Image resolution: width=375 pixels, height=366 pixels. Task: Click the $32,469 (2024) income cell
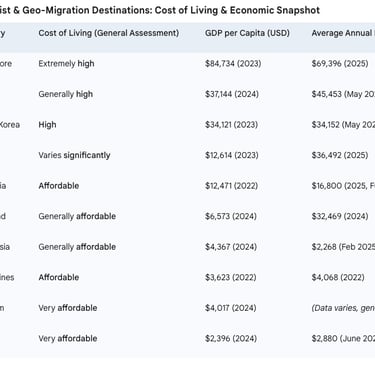click(340, 216)
